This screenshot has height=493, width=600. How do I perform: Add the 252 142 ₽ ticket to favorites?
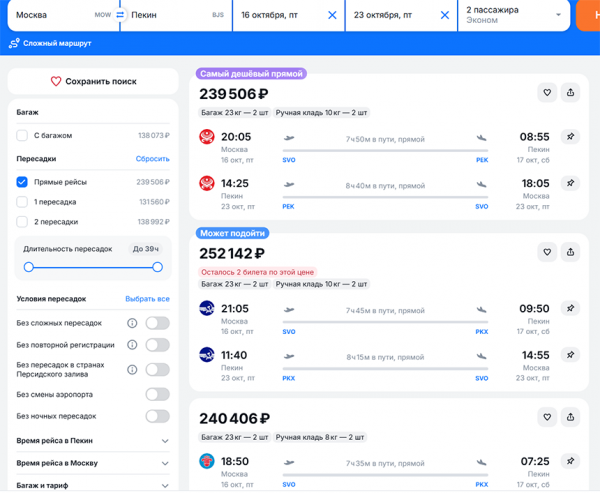tap(547, 252)
